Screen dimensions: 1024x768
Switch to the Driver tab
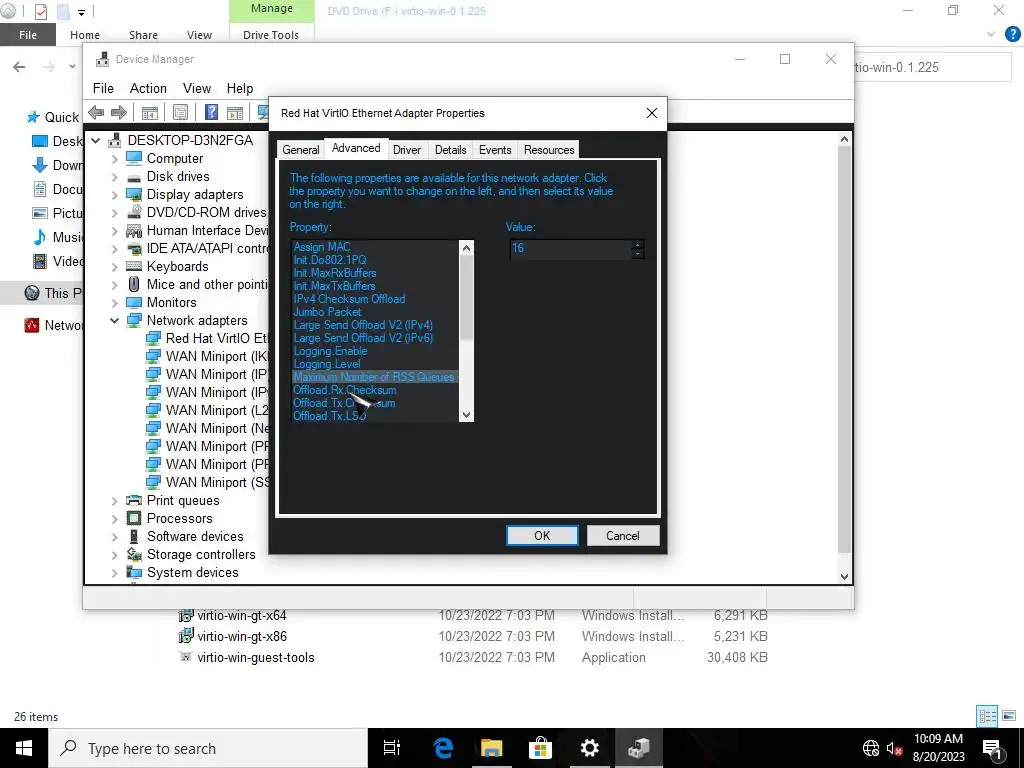406,150
